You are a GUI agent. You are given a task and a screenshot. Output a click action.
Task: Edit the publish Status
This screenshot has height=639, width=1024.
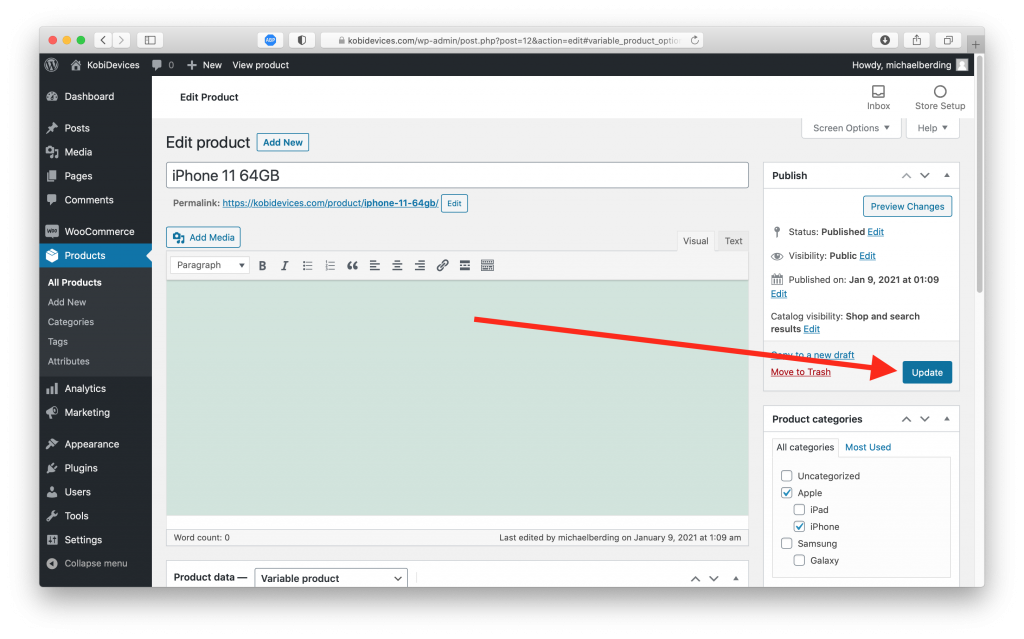875,232
